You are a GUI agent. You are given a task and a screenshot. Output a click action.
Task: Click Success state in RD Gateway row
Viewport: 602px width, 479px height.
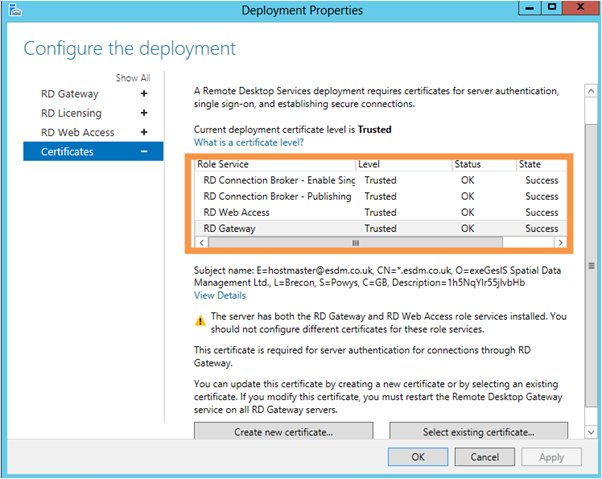542,228
